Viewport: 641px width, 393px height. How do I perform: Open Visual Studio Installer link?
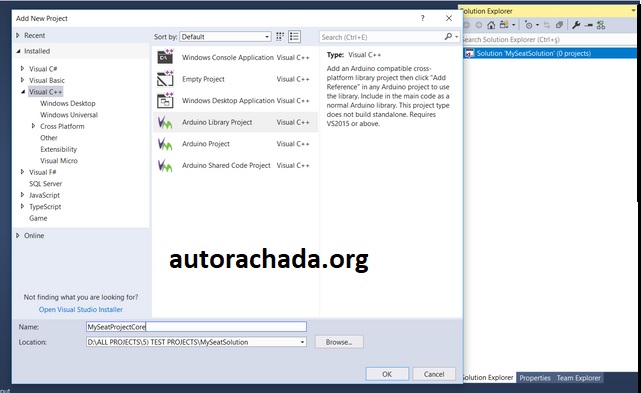[81, 310]
